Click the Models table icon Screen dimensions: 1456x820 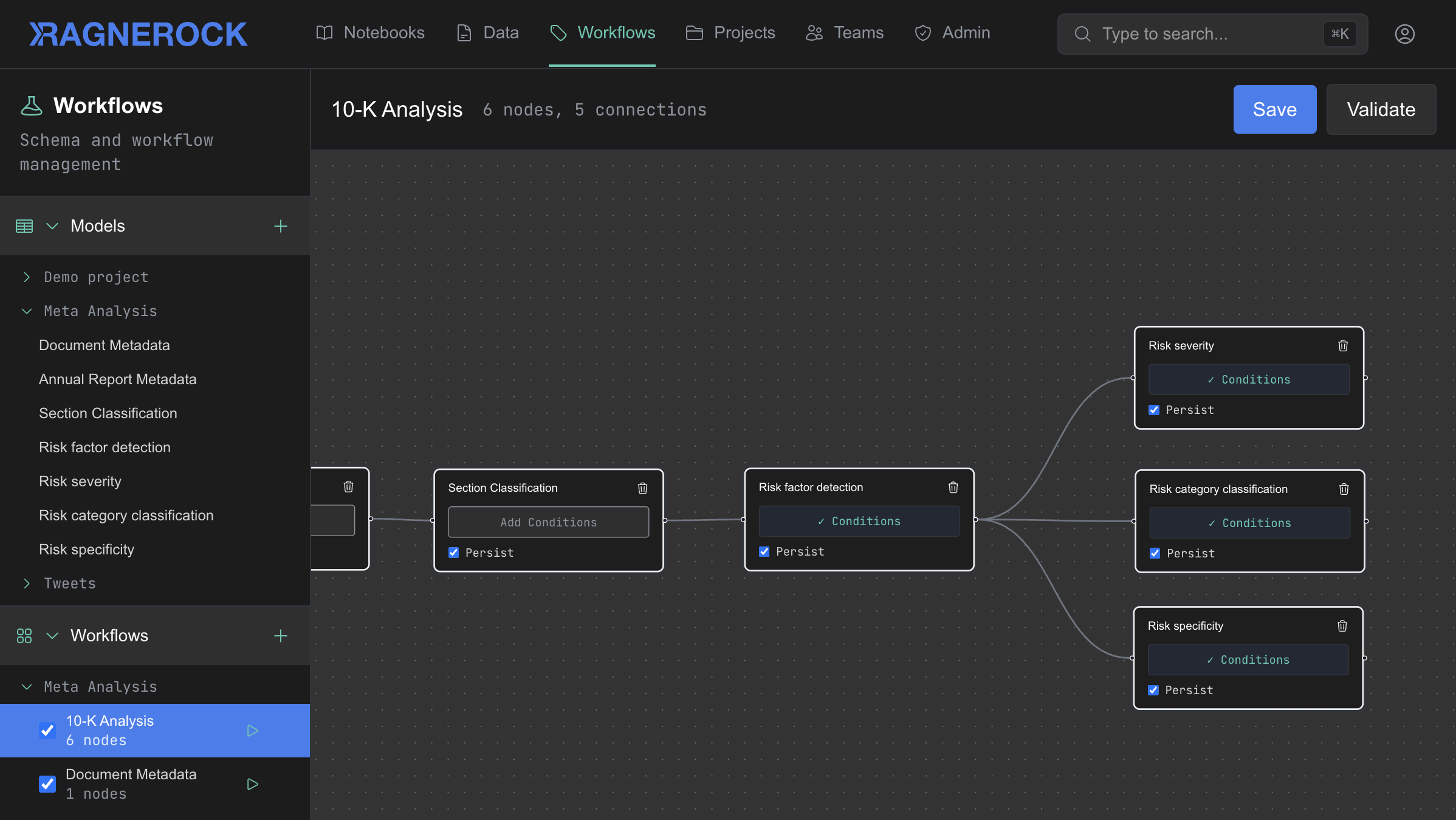click(24, 226)
